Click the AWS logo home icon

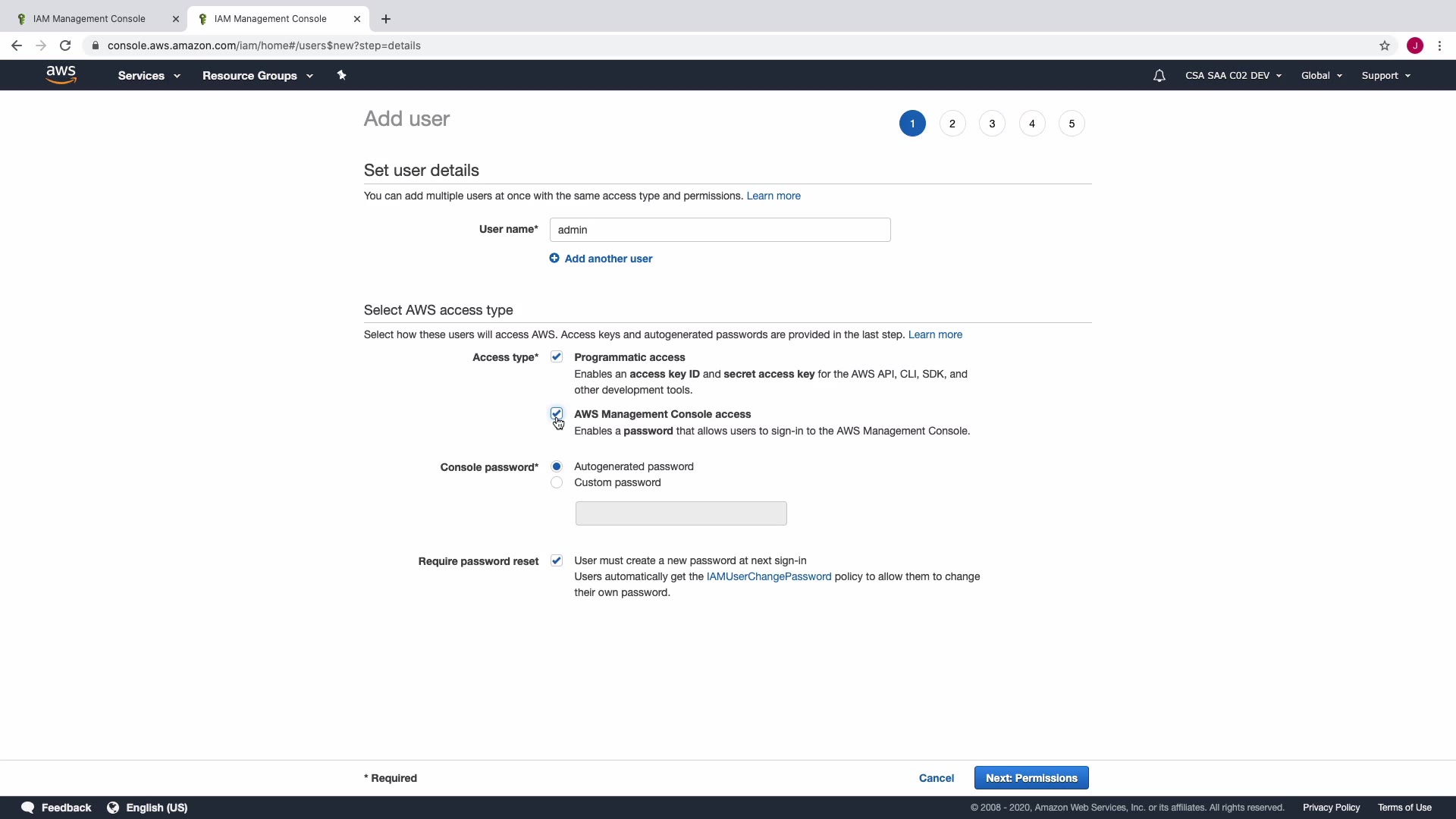click(61, 74)
